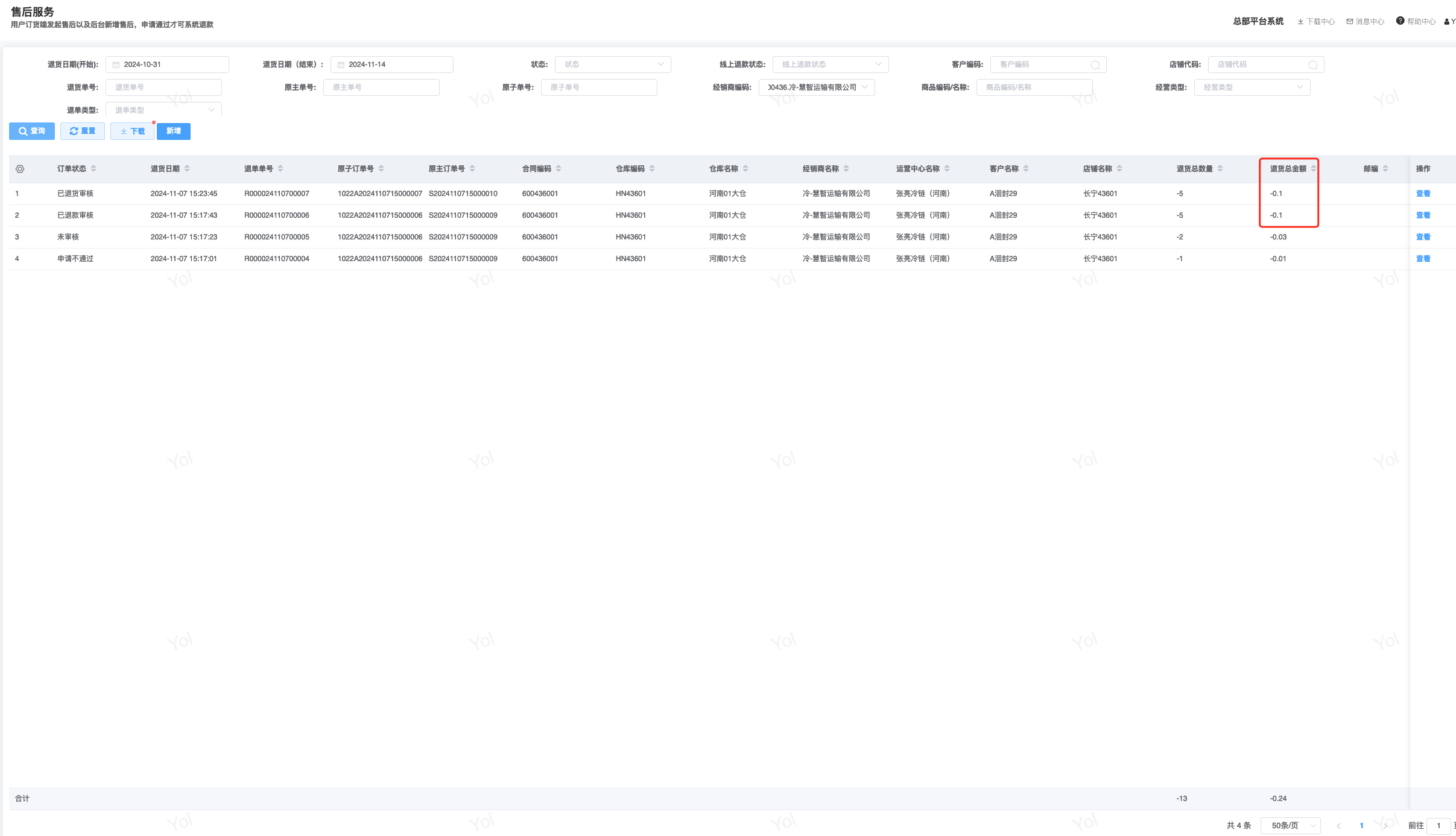Open the 线上退款状态 dropdown
Screen dimensions: 1456x836
point(830,65)
